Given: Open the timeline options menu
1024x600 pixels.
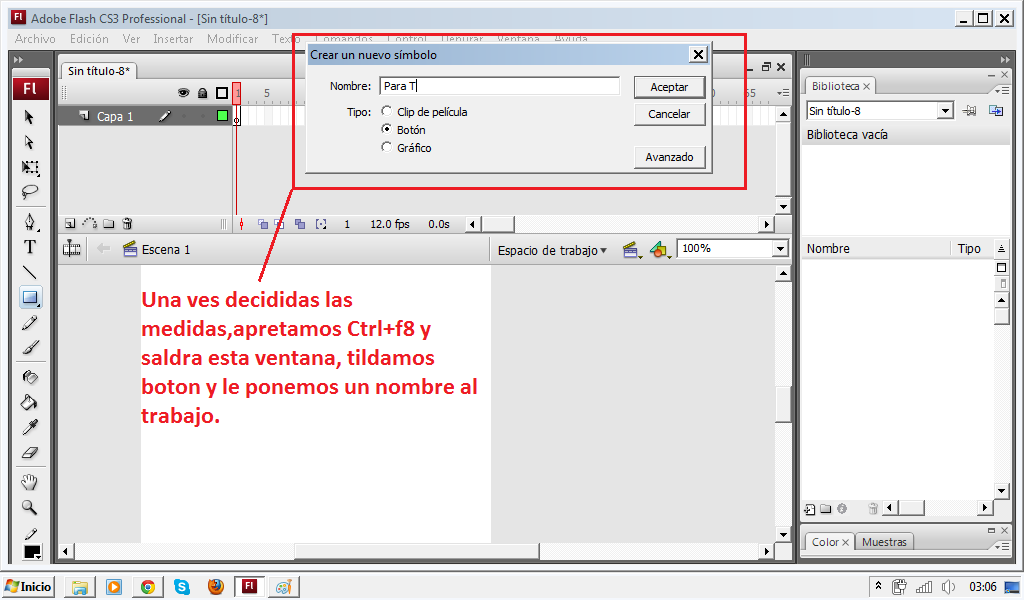Looking at the screenshot, I should pyautogui.click(x=783, y=93).
